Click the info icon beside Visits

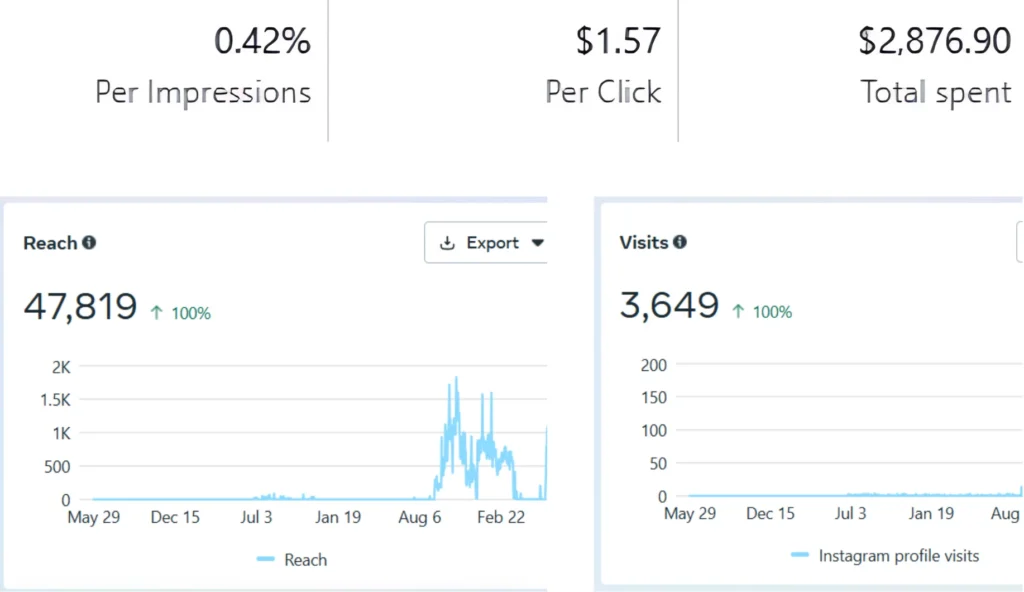pos(680,242)
